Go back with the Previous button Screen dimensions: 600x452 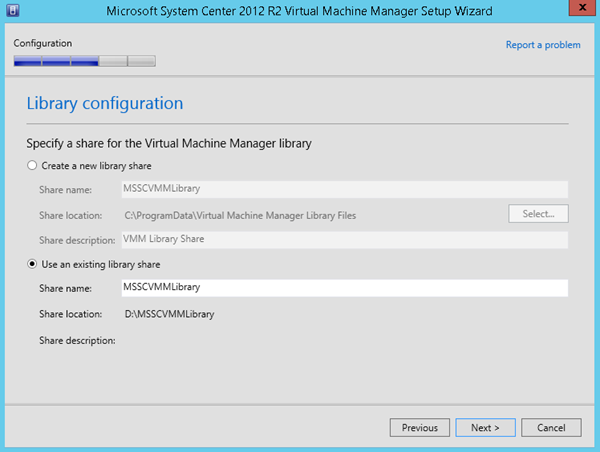[x=419, y=428]
